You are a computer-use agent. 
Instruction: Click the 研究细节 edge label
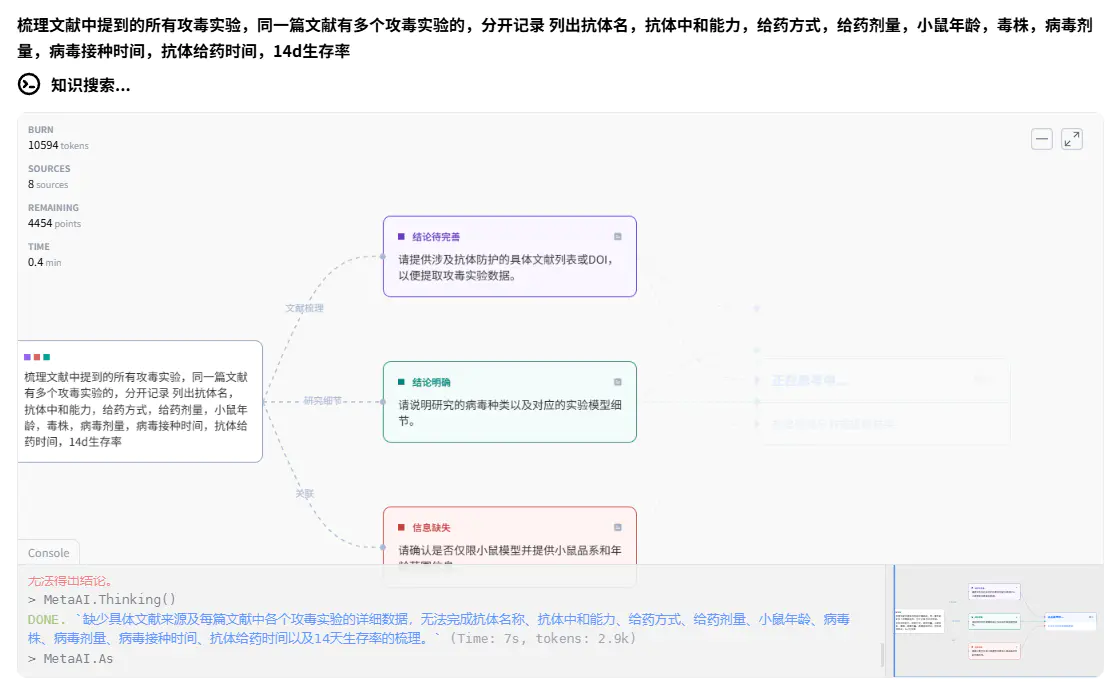tap(323, 401)
